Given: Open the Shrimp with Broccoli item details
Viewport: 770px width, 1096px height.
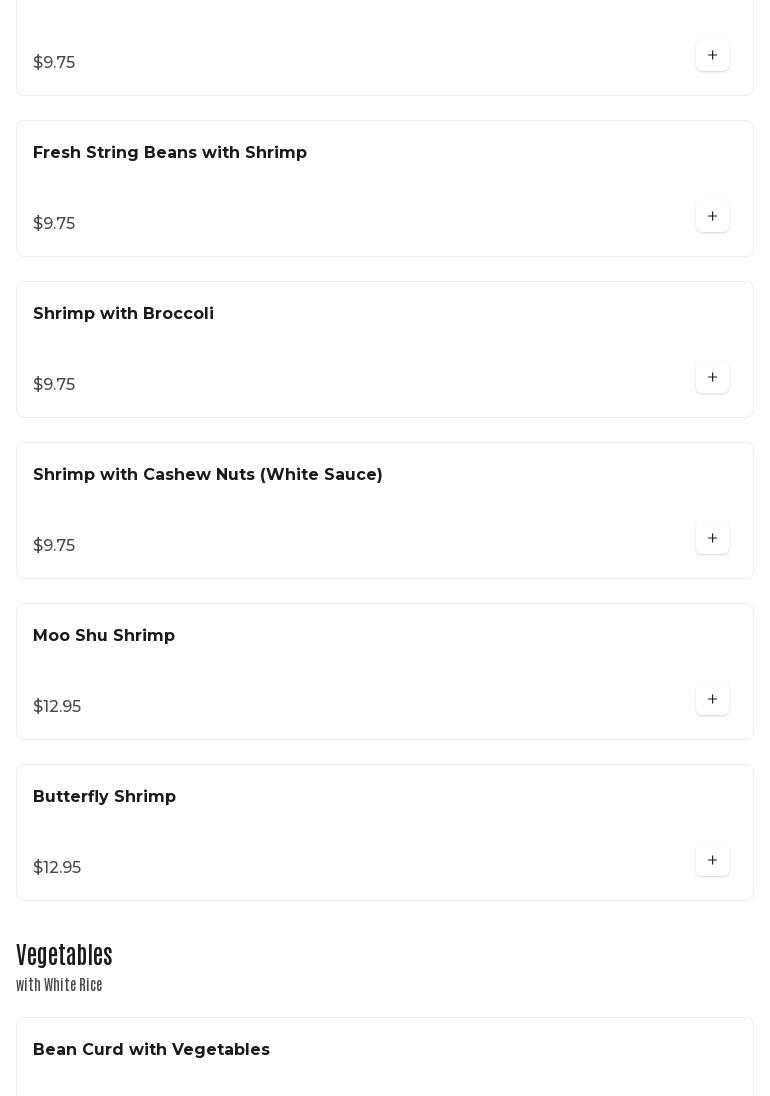Looking at the screenshot, I should coord(123,314).
